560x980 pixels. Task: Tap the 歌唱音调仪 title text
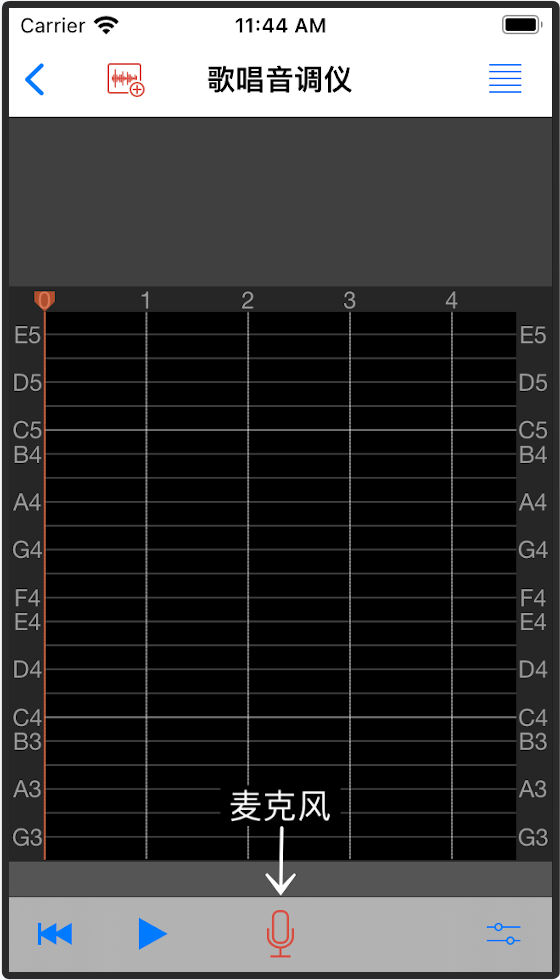tap(280, 79)
